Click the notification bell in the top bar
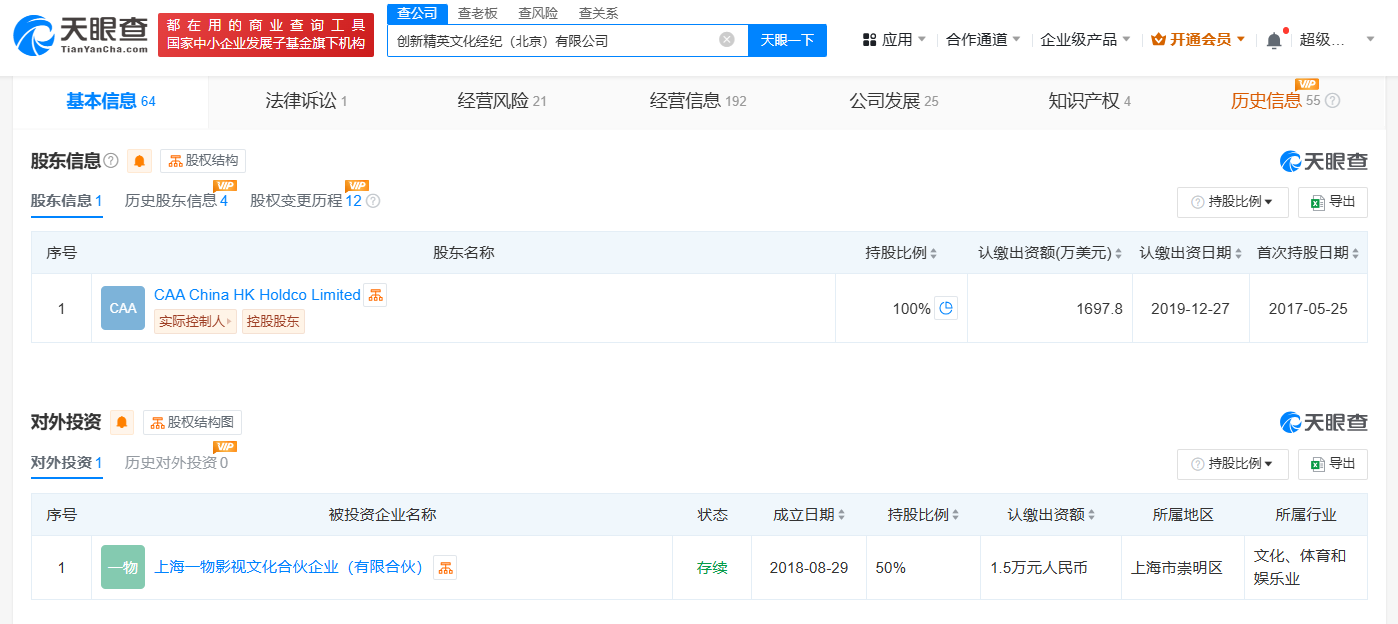This screenshot has width=1398, height=624. point(1273,40)
